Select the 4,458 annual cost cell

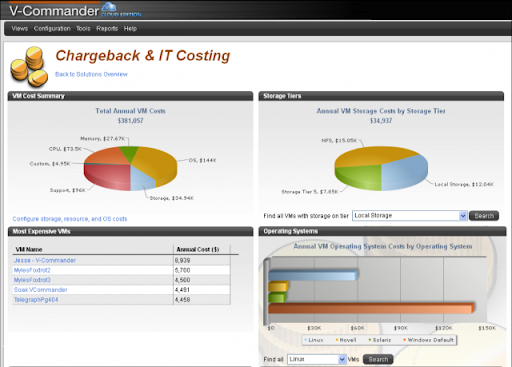(x=202, y=300)
